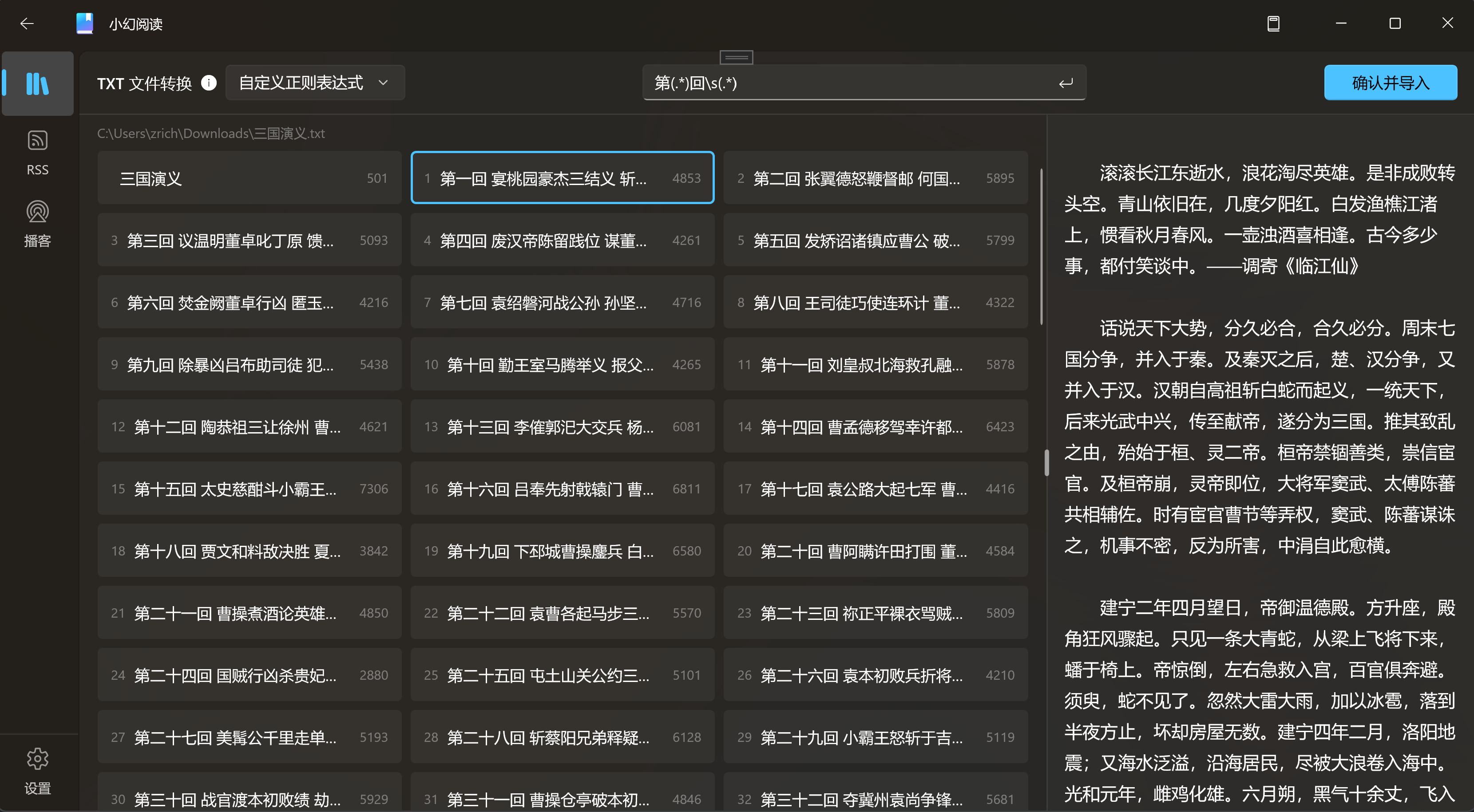
Task: Select the 三国演义 title chapter card
Action: pyautogui.click(x=250, y=178)
